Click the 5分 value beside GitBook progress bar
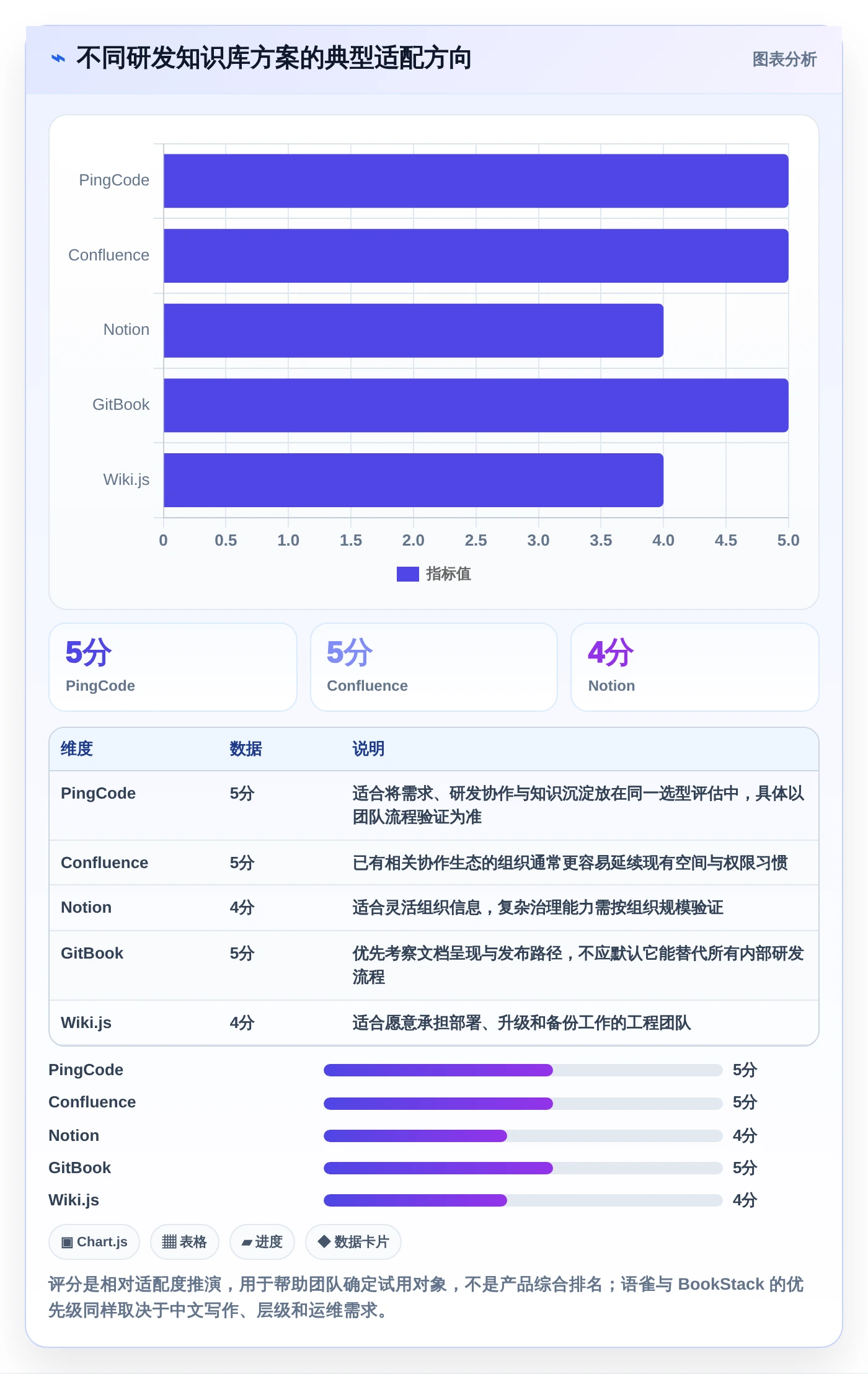Screen dimensions: 868x1374 745,1168
